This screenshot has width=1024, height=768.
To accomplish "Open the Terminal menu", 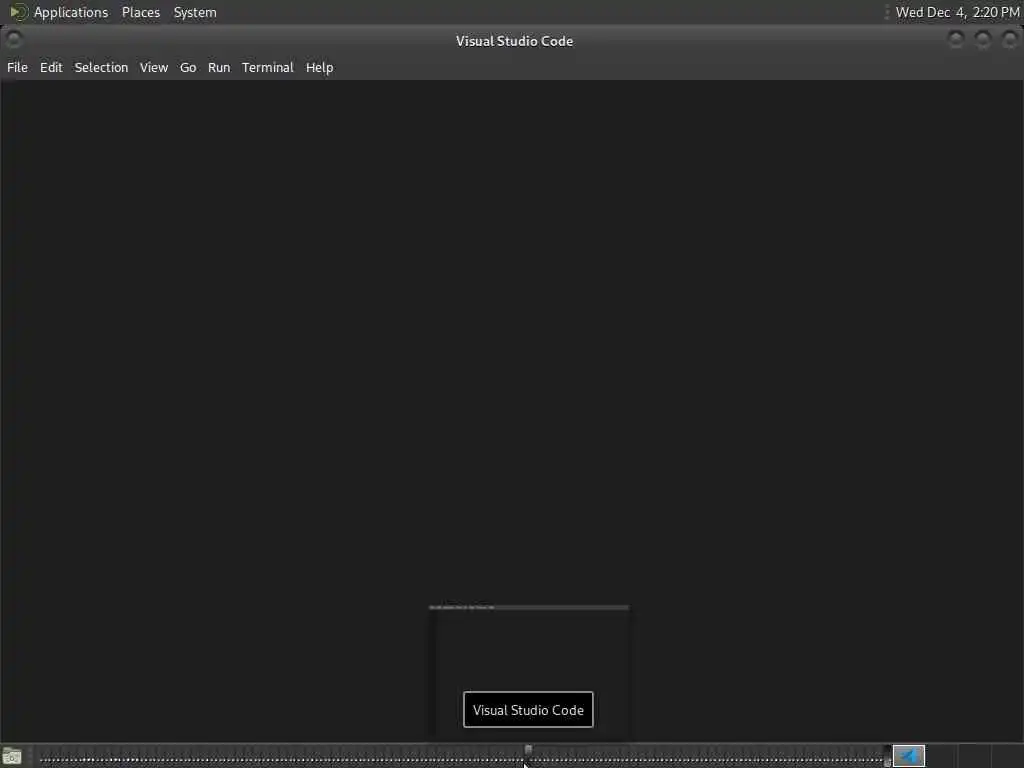I will click(x=268, y=67).
